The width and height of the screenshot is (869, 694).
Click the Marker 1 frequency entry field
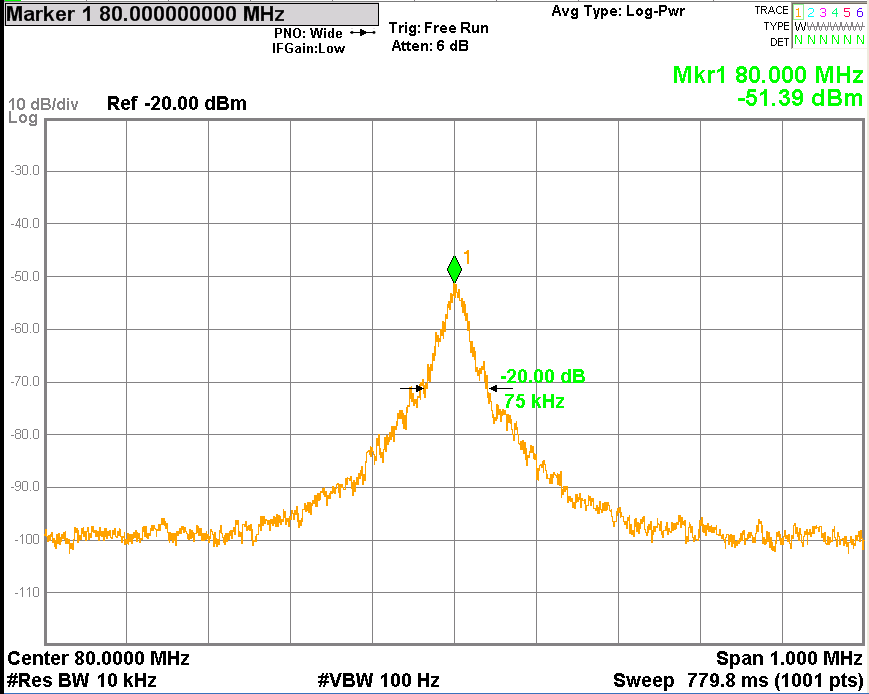point(190,14)
